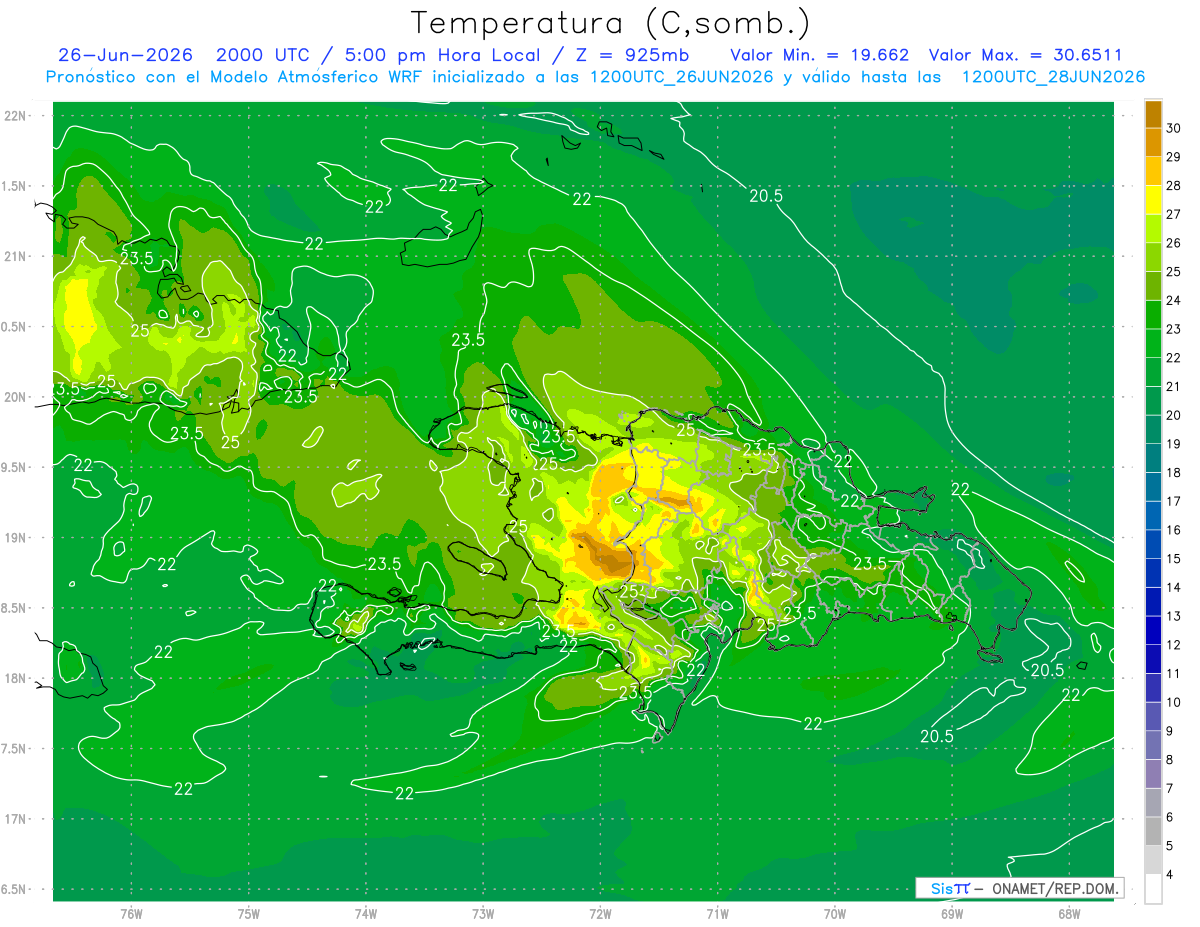Pick the gray swatch between 5 and 6
This screenshot has height=927, width=1200.
click(x=1153, y=831)
